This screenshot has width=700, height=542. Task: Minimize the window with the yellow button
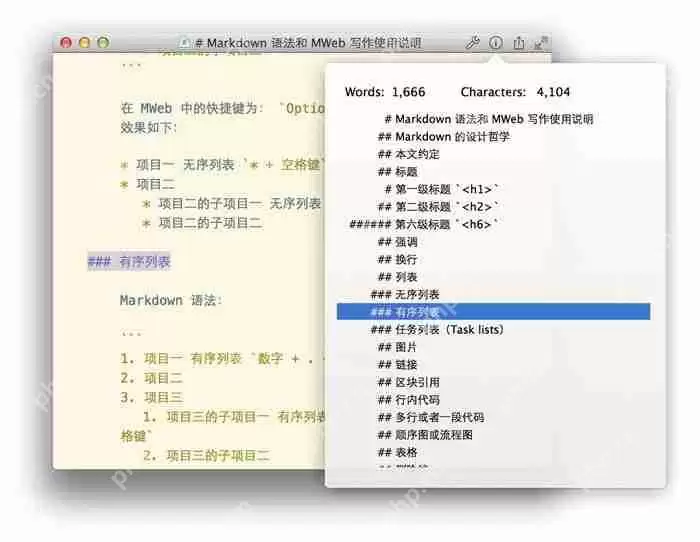tap(84, 43)
